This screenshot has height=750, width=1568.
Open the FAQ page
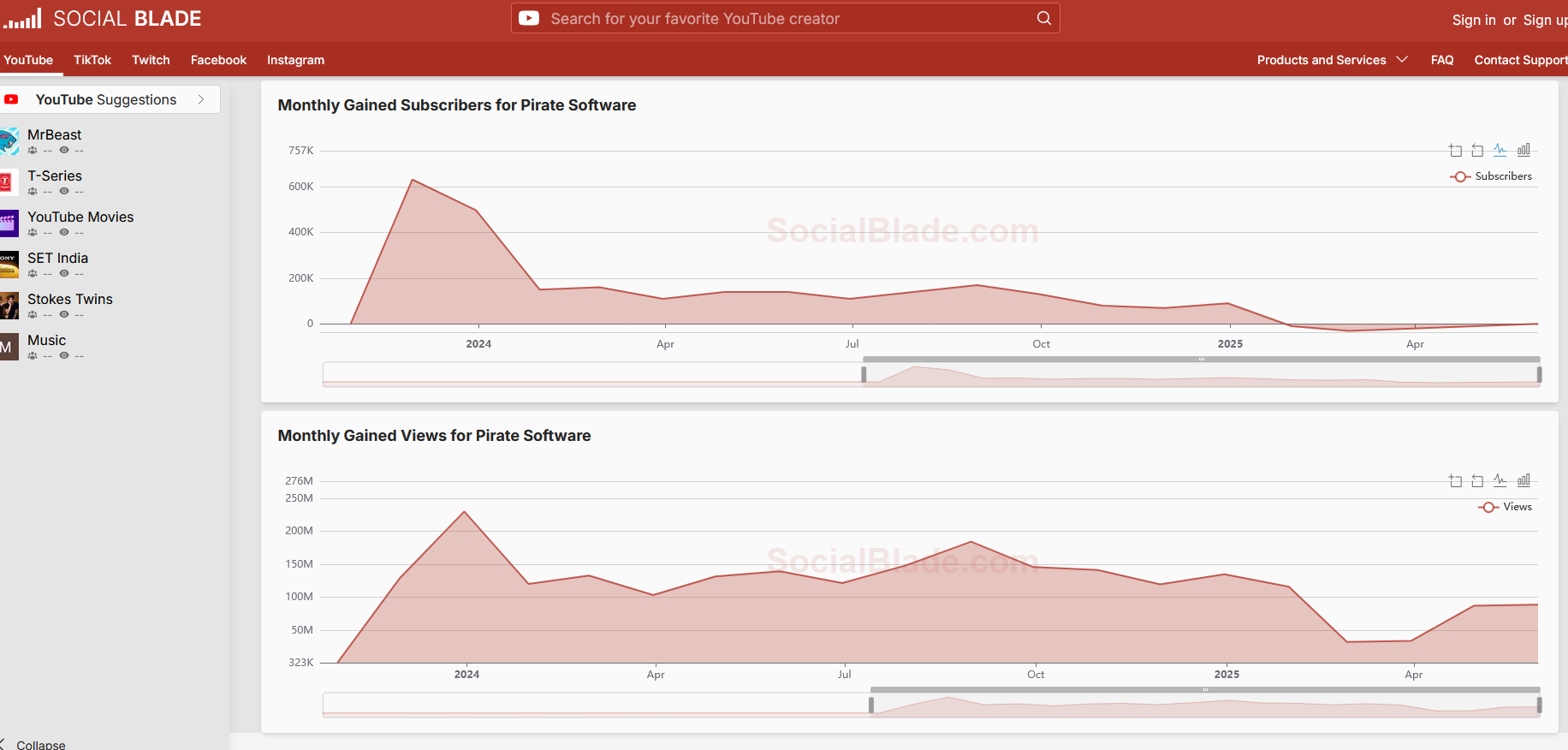(x=1442, y=60)
